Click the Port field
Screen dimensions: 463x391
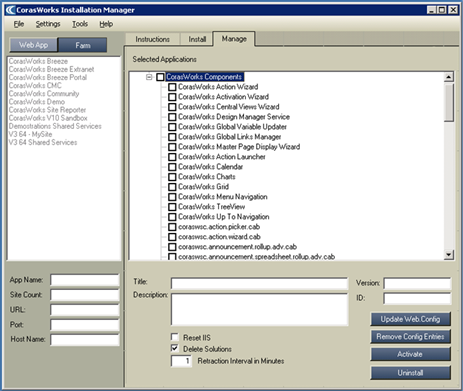[x=85, y=325]
